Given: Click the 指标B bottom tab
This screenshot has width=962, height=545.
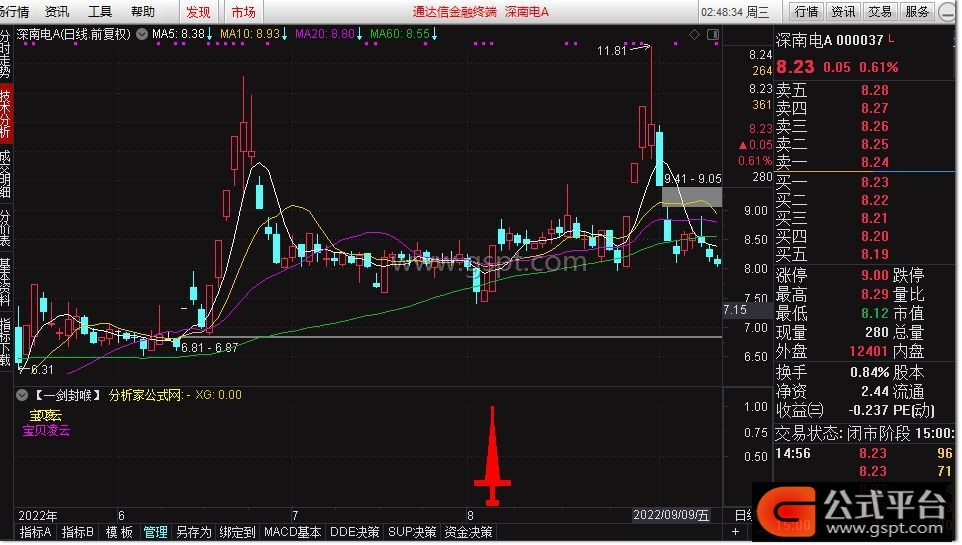Looking at the screenshot, I should (x=78, y=533).
